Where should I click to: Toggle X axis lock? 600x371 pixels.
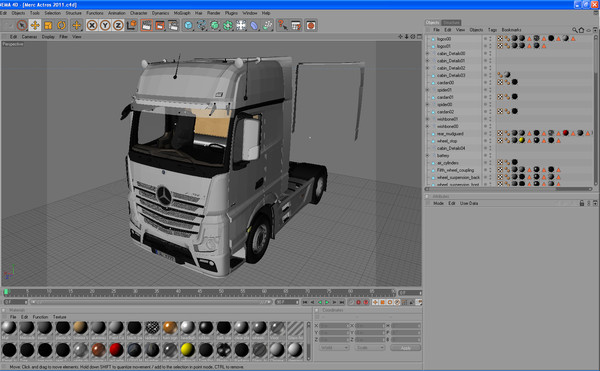92,26
